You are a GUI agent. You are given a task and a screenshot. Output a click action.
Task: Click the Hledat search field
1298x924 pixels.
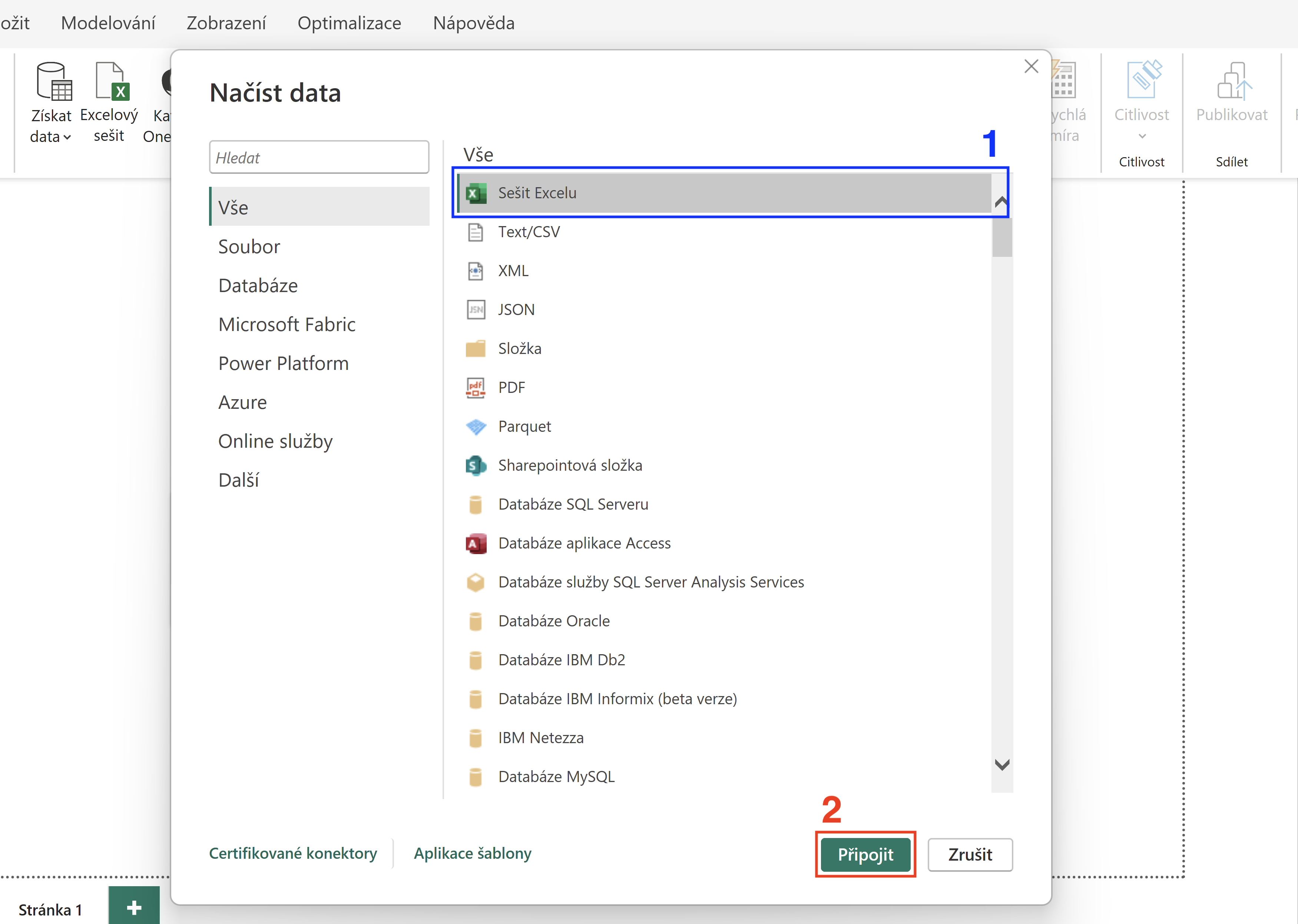pos(319,158)
